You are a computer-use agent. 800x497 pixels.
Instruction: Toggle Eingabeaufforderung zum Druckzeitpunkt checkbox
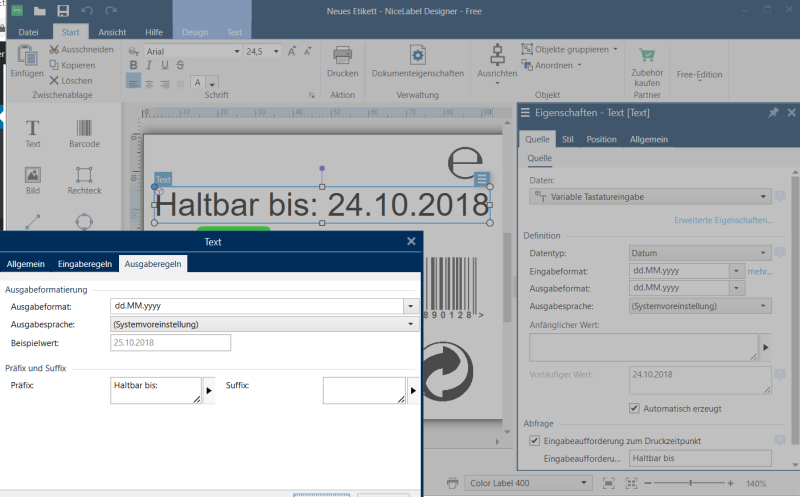534,440
